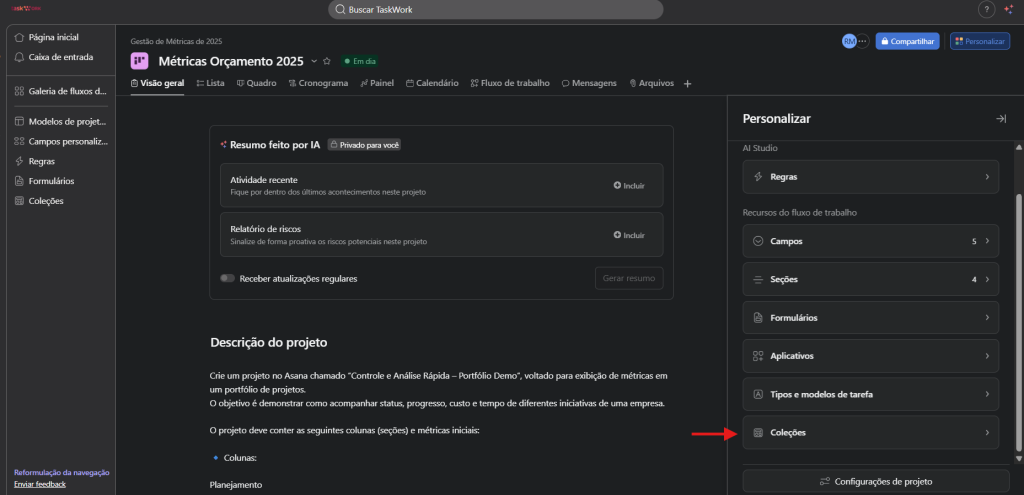Open the help question mark icon
Image resolution: width=1024 pixels, height=495 pixels.
[x=985, y=10]
